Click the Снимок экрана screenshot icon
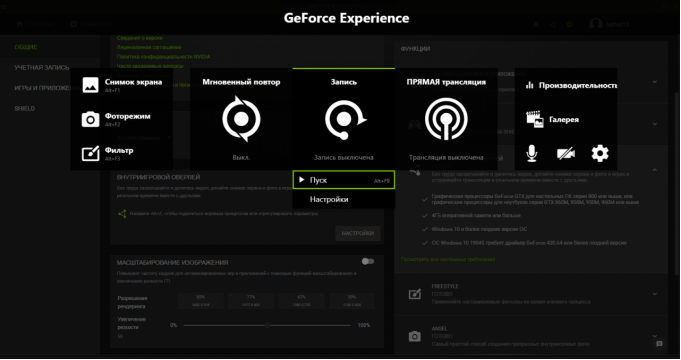The image size is (681, 360). pos(90,85)
